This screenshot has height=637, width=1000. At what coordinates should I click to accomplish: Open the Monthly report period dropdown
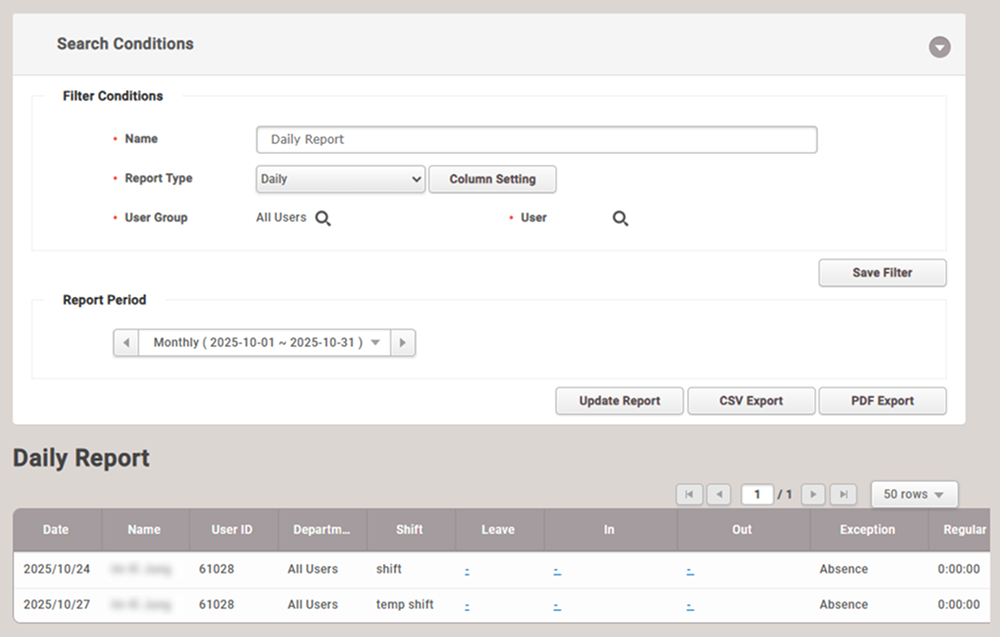point(265,343)
